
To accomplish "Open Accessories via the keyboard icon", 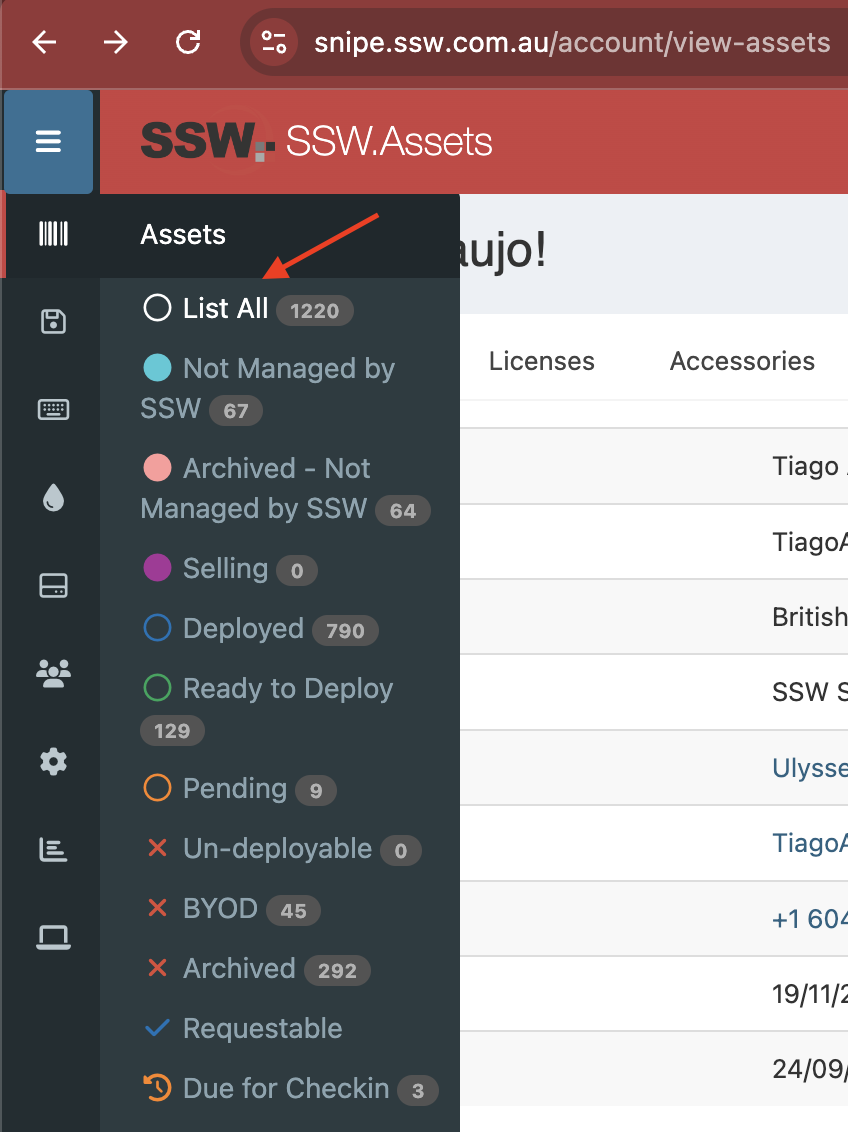I will click(x=53, y=409).
